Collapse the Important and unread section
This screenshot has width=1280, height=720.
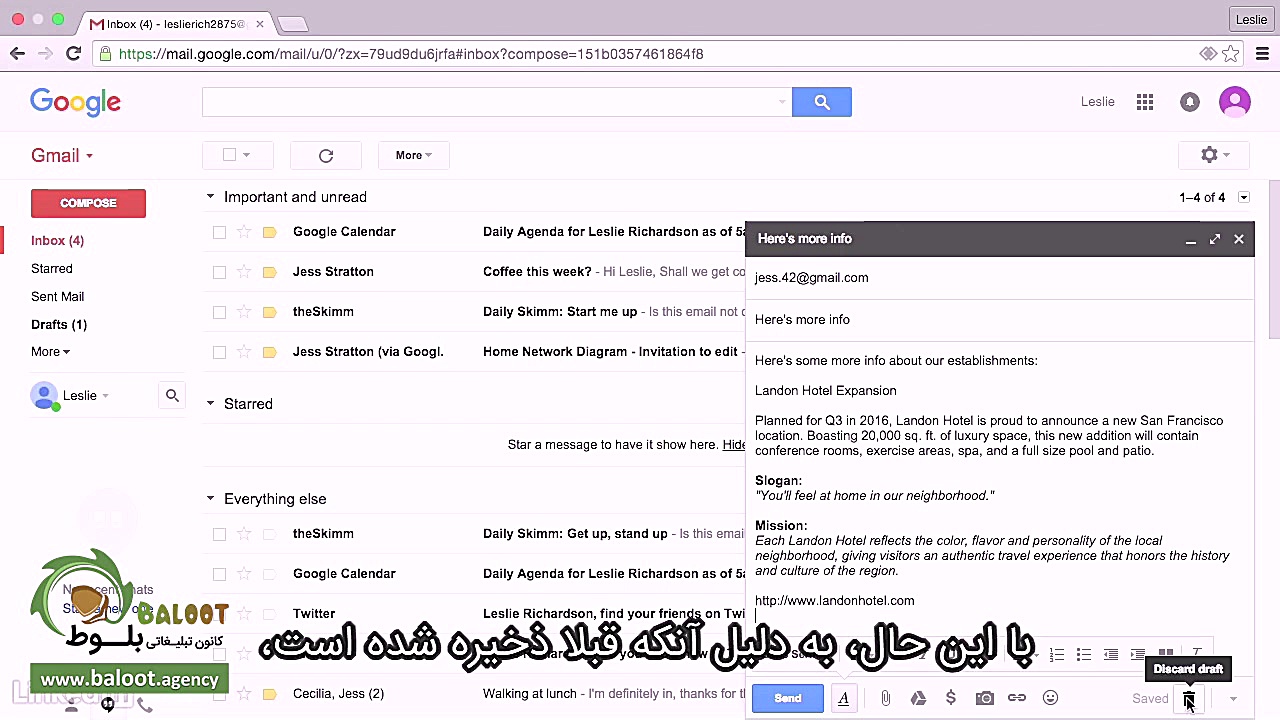(x=210, y=197)
